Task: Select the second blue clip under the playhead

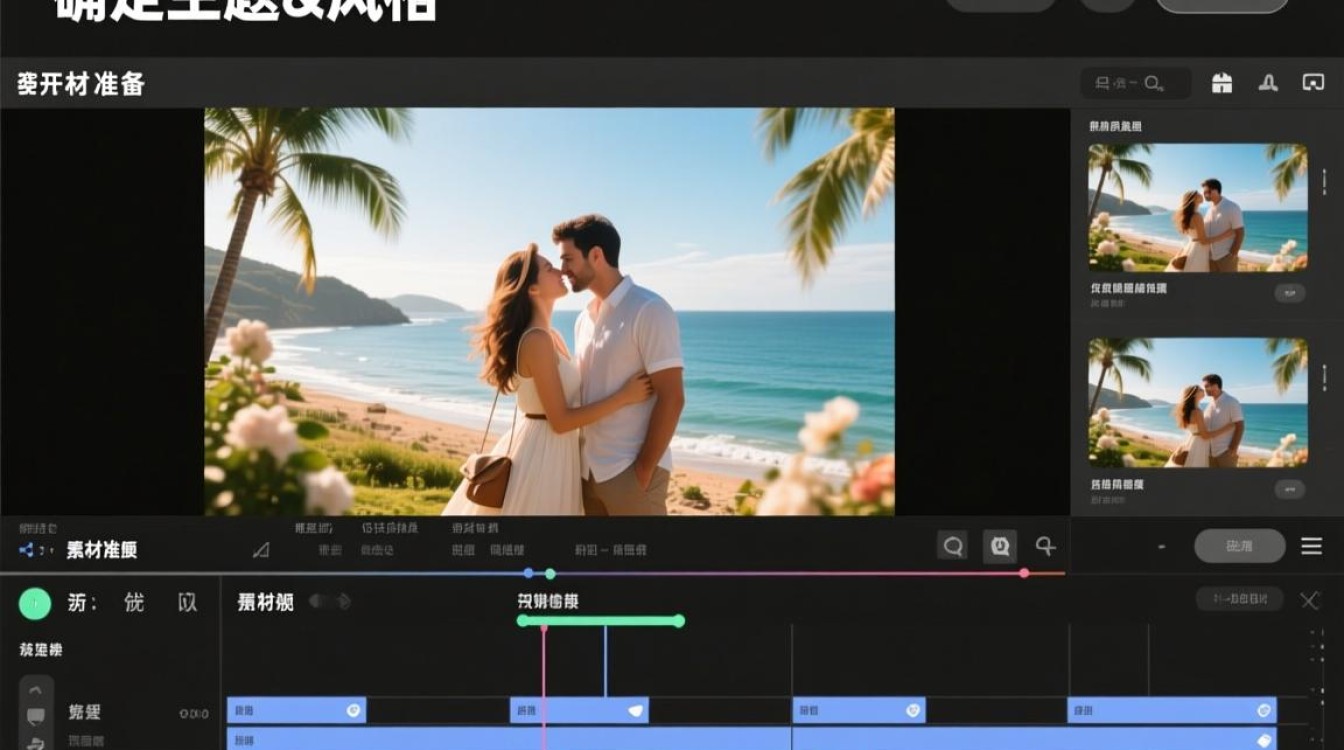Action: [x=579, y=710]
